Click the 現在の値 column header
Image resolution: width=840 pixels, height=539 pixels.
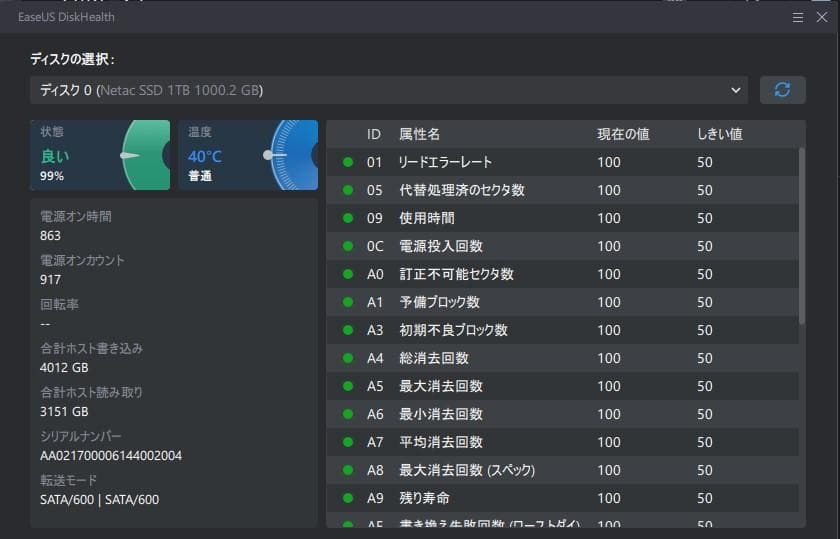[623, 134]
